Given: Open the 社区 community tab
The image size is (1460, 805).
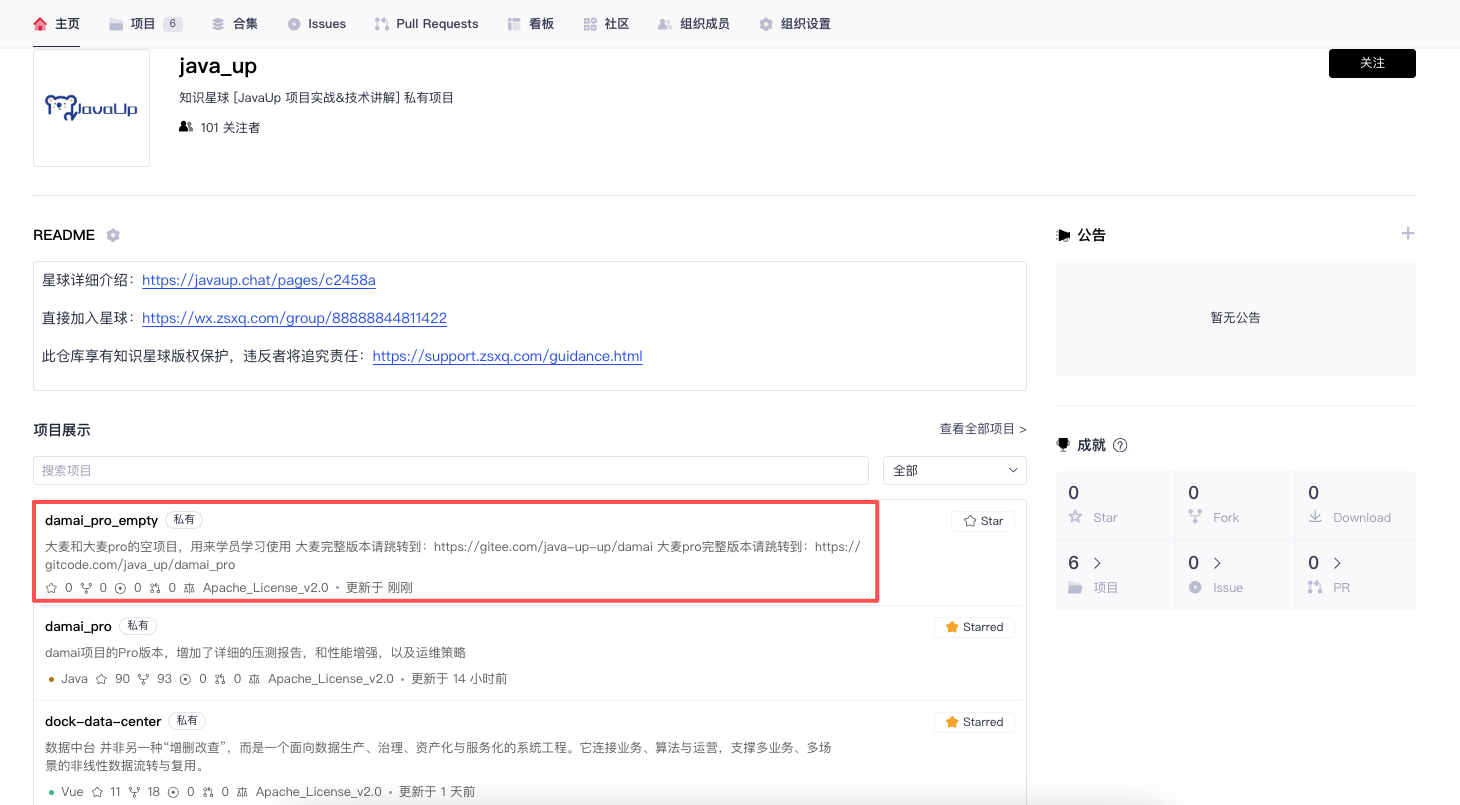Looking at the screenshot, I should point(605,24).
